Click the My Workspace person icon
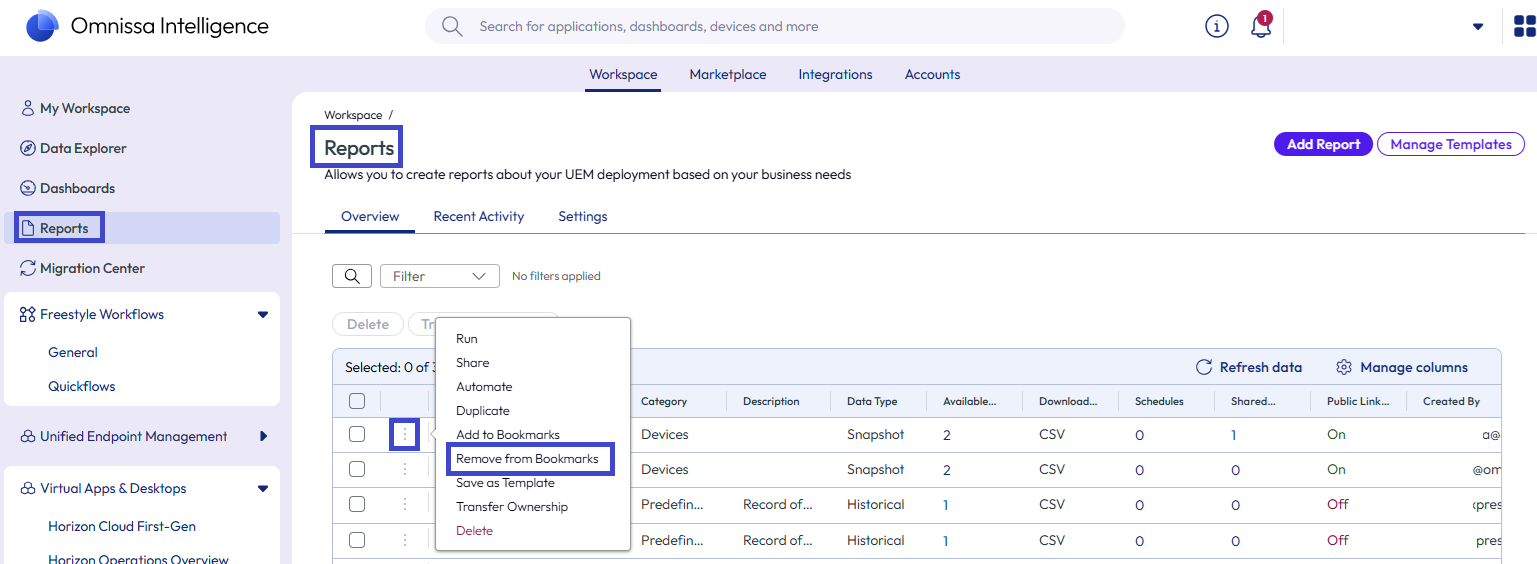 tap(28, 108)
